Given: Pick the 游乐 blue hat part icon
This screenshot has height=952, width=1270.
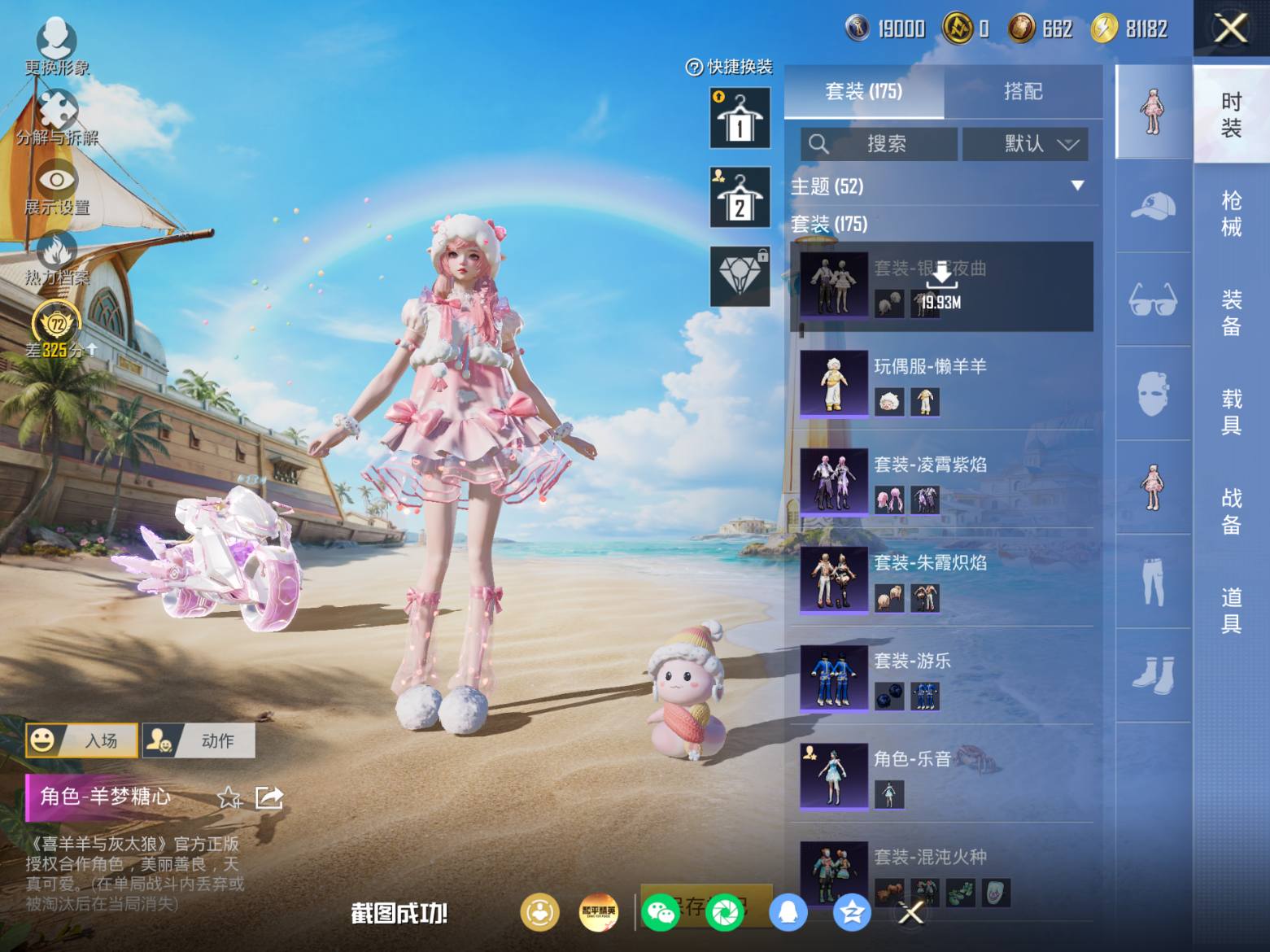Looking at the screenshot, I should (x=888, y=697).
